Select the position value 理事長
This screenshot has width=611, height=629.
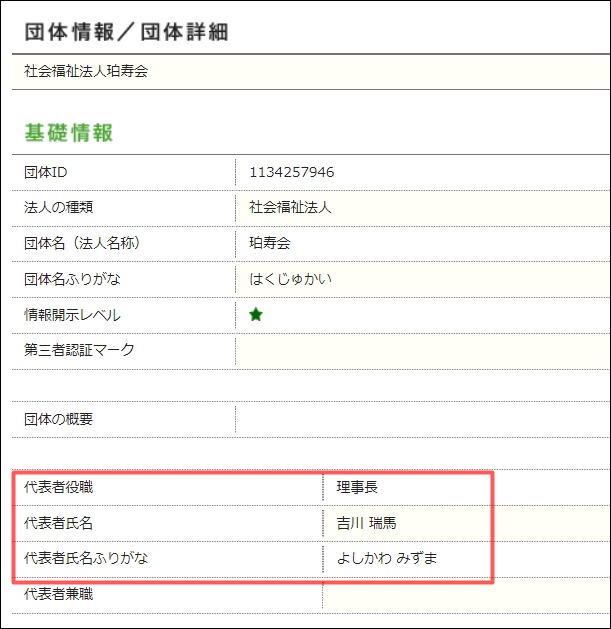pyautogui.click(x=357, y=487)
